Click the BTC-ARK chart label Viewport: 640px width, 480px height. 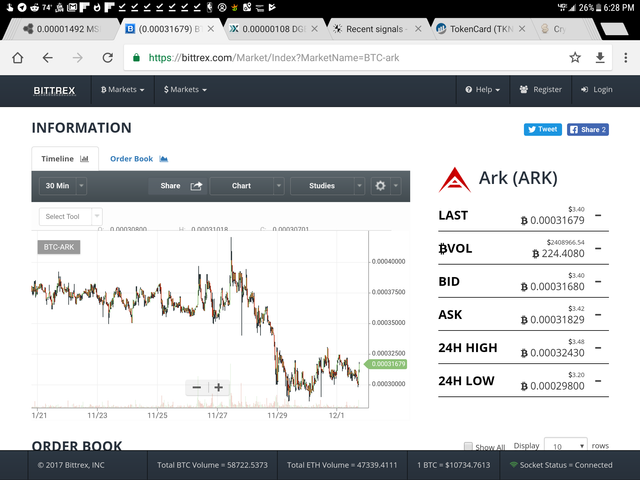click(x=59, y=247)
